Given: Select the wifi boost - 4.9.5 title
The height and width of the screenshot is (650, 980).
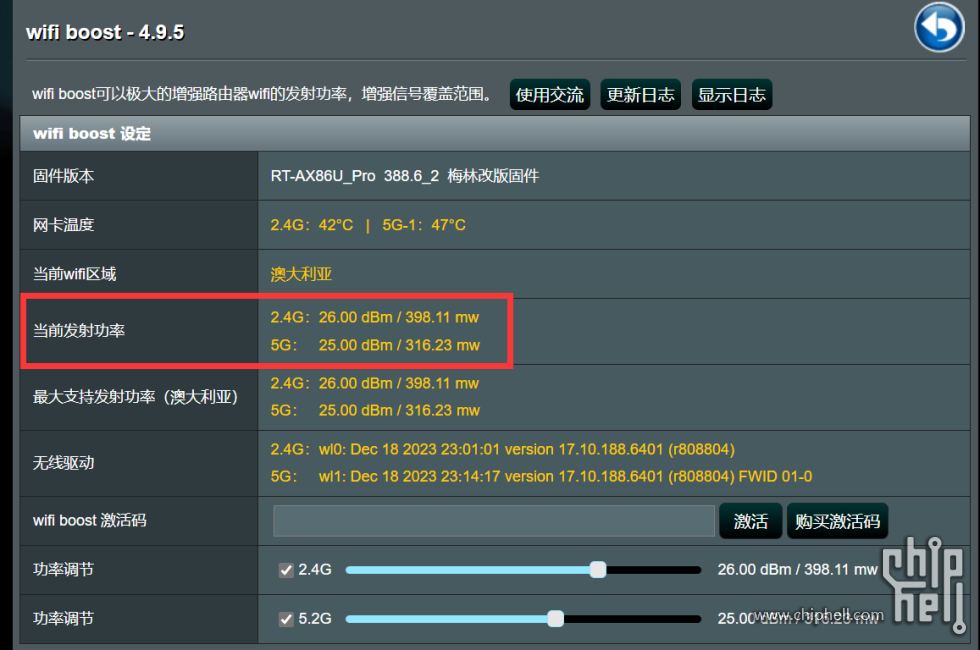Looking at the screenshot, I should click(x=105, y=32).
